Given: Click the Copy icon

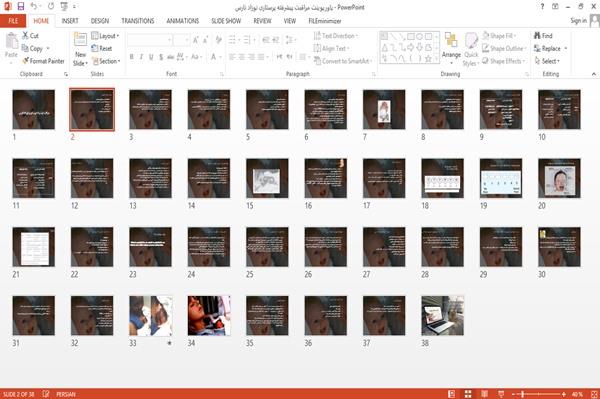Looking at the screenshot, I should pos(25,48).
